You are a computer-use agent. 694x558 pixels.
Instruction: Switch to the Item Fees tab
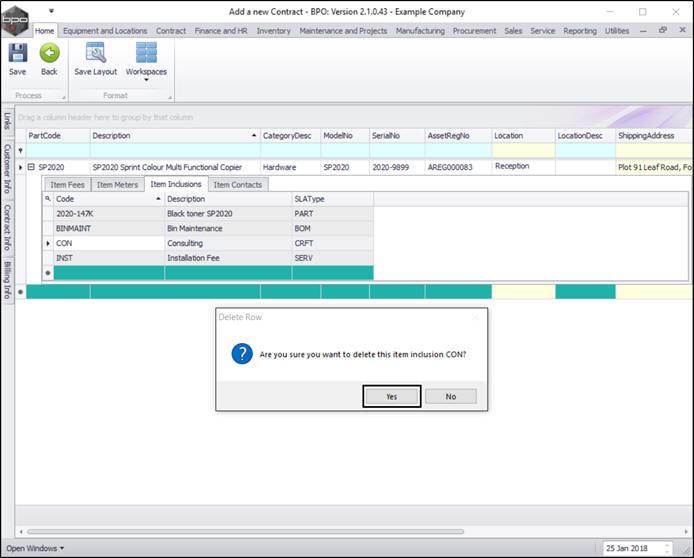[x=67, y=185]
